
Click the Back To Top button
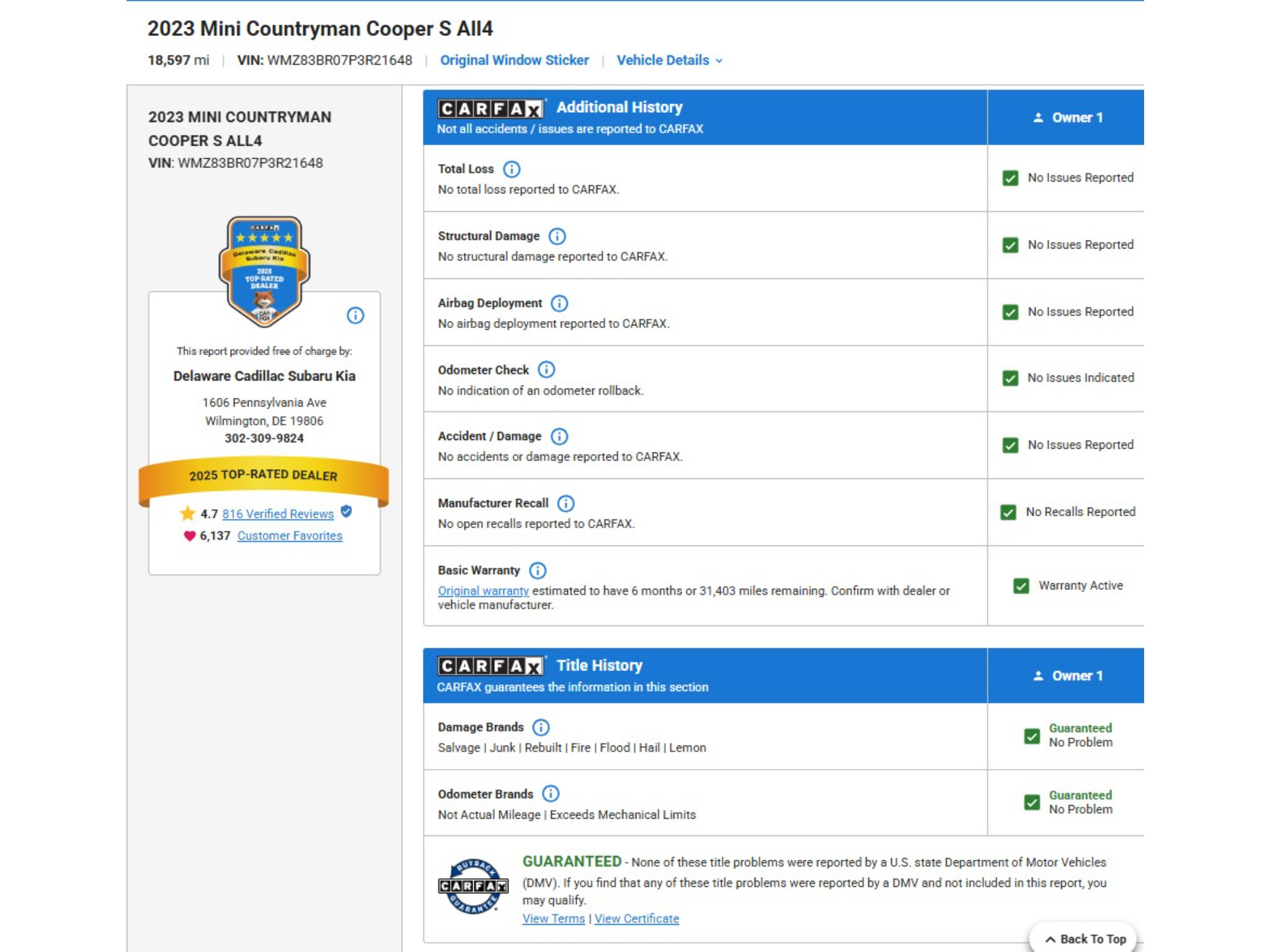(1084, 938)
